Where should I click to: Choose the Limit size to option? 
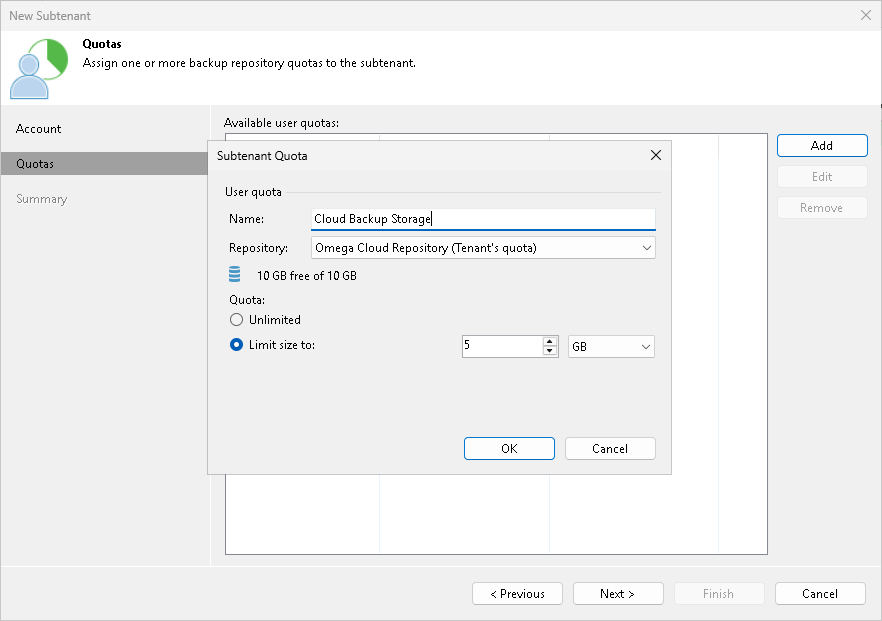pyautogui.click(x=236, y=345)
